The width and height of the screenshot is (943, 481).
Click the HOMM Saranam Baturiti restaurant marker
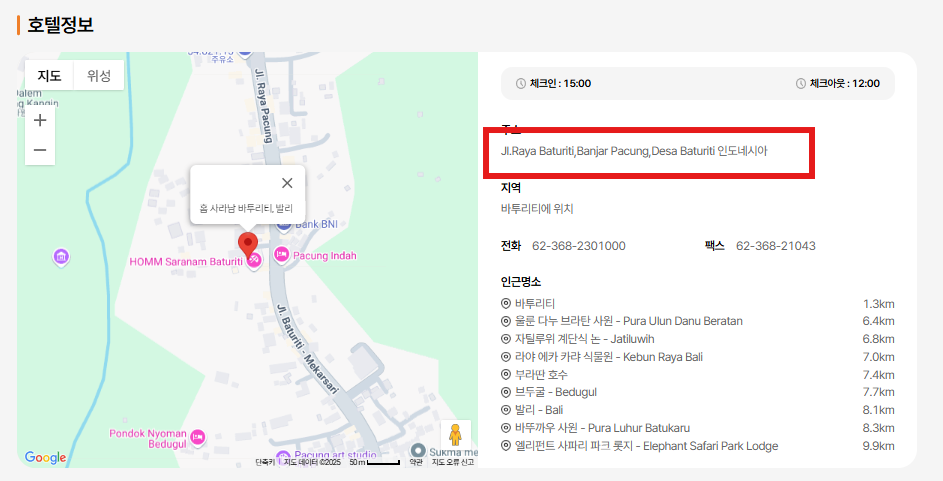(255, 262)
